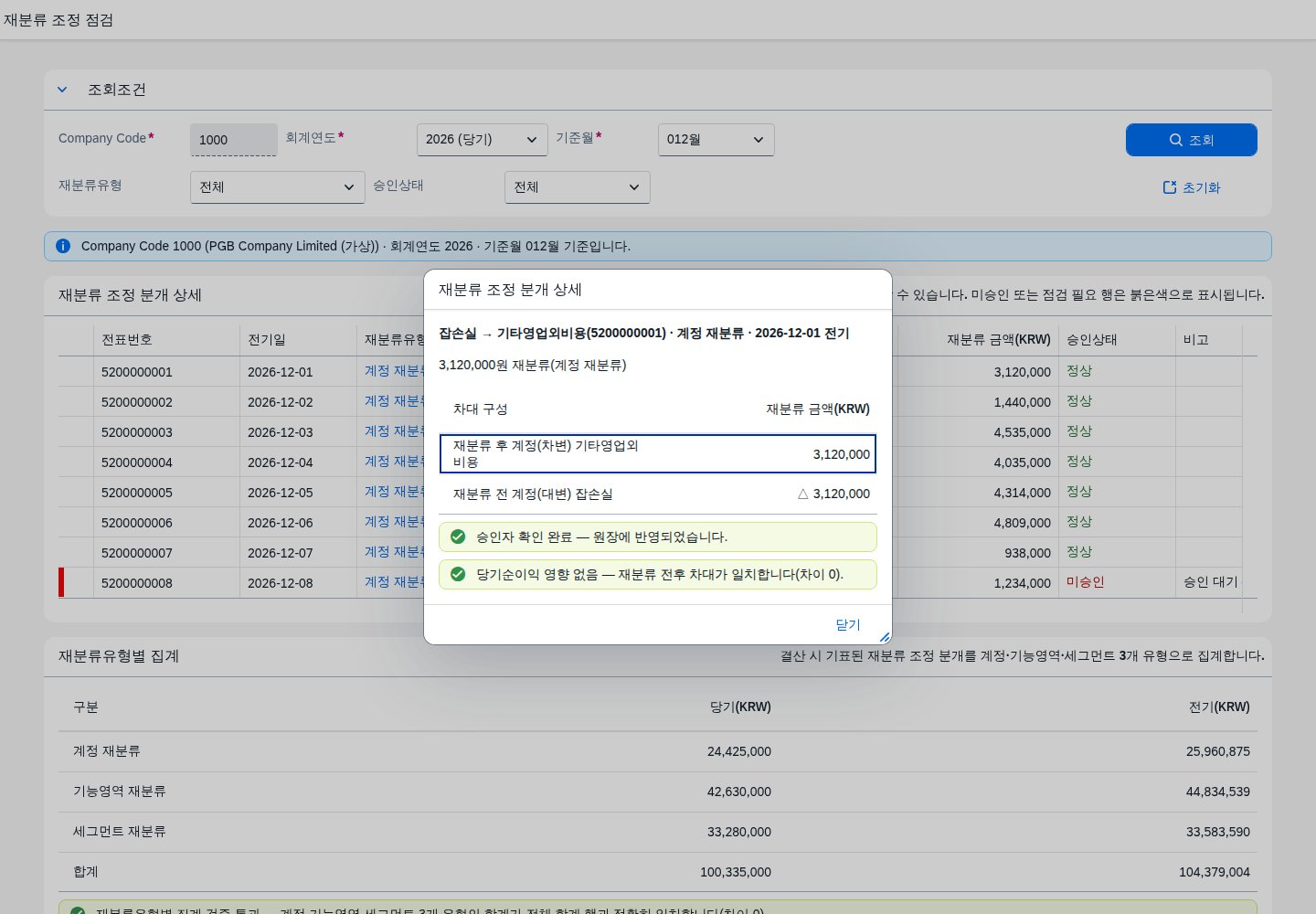1316x914 pixels.
Task: Click the Company Code input field
Action: (x=233, y=140)
